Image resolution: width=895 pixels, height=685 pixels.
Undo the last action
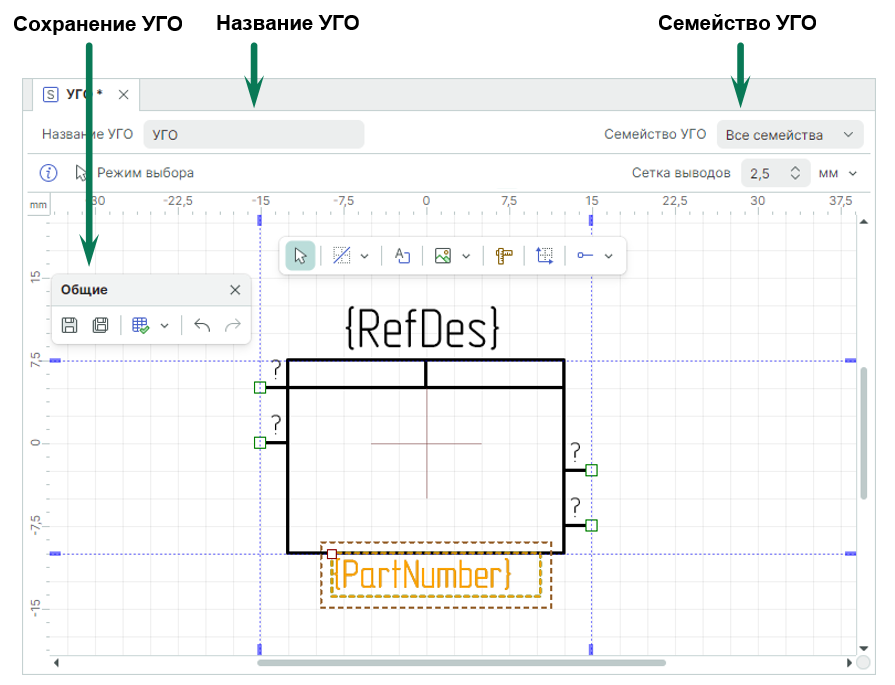(x=202, y=325)
